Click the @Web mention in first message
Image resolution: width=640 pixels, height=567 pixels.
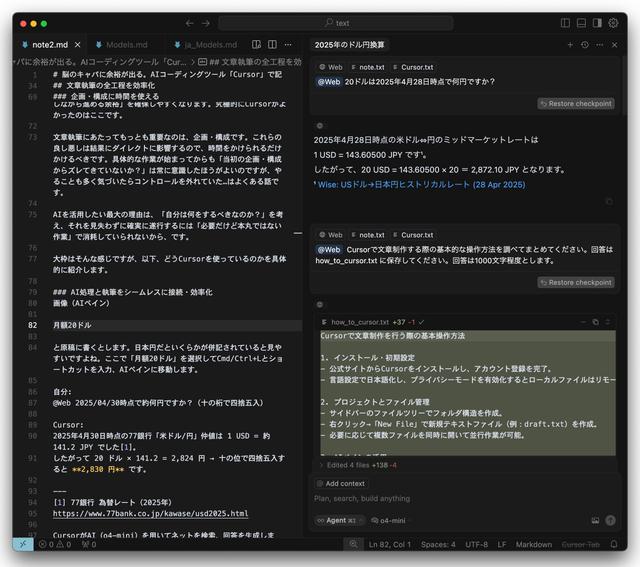pyautogui.click(x=329, y=82)
